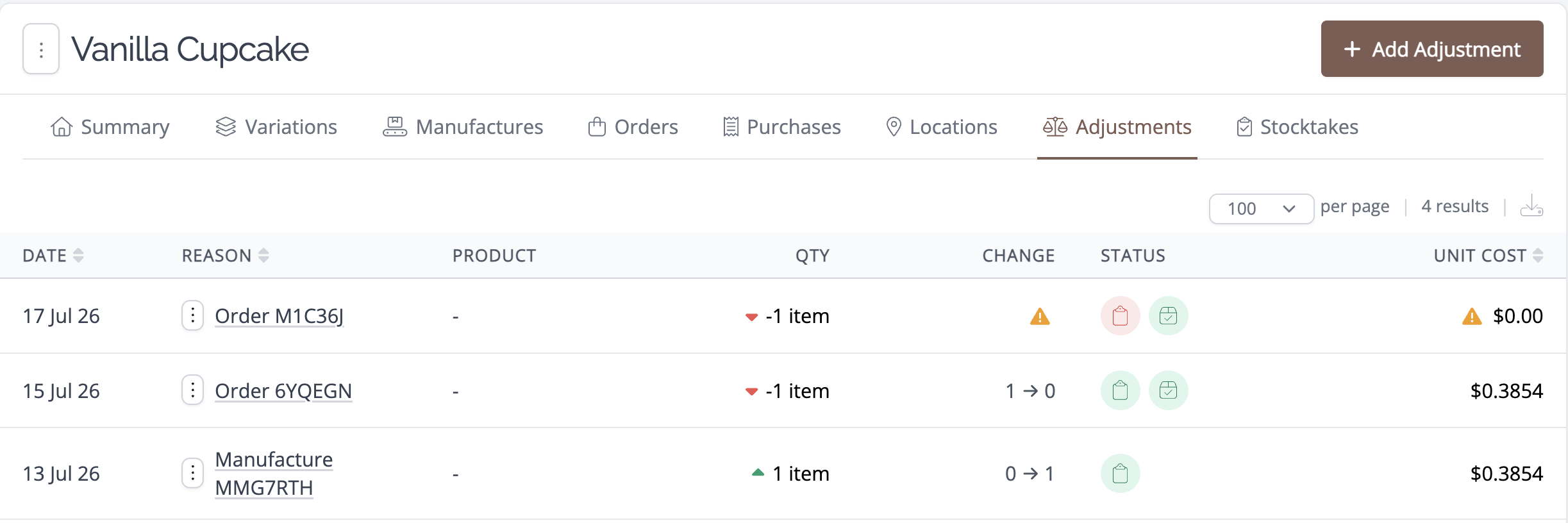Click the warning icon in Change column

(x=1040, y=317)
